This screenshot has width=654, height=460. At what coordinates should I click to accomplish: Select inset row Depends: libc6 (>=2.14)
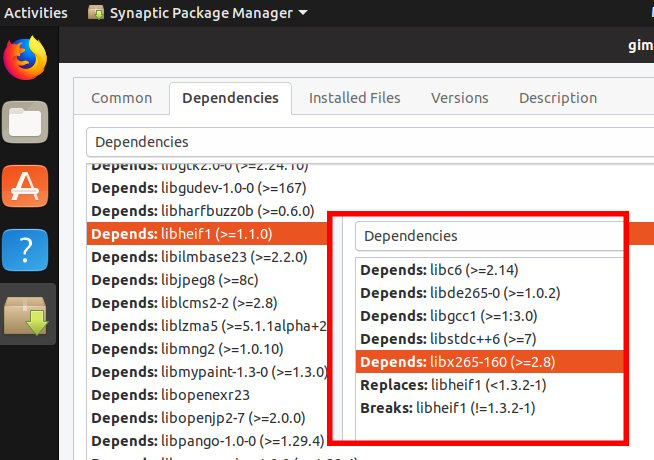tap(490, 270)
